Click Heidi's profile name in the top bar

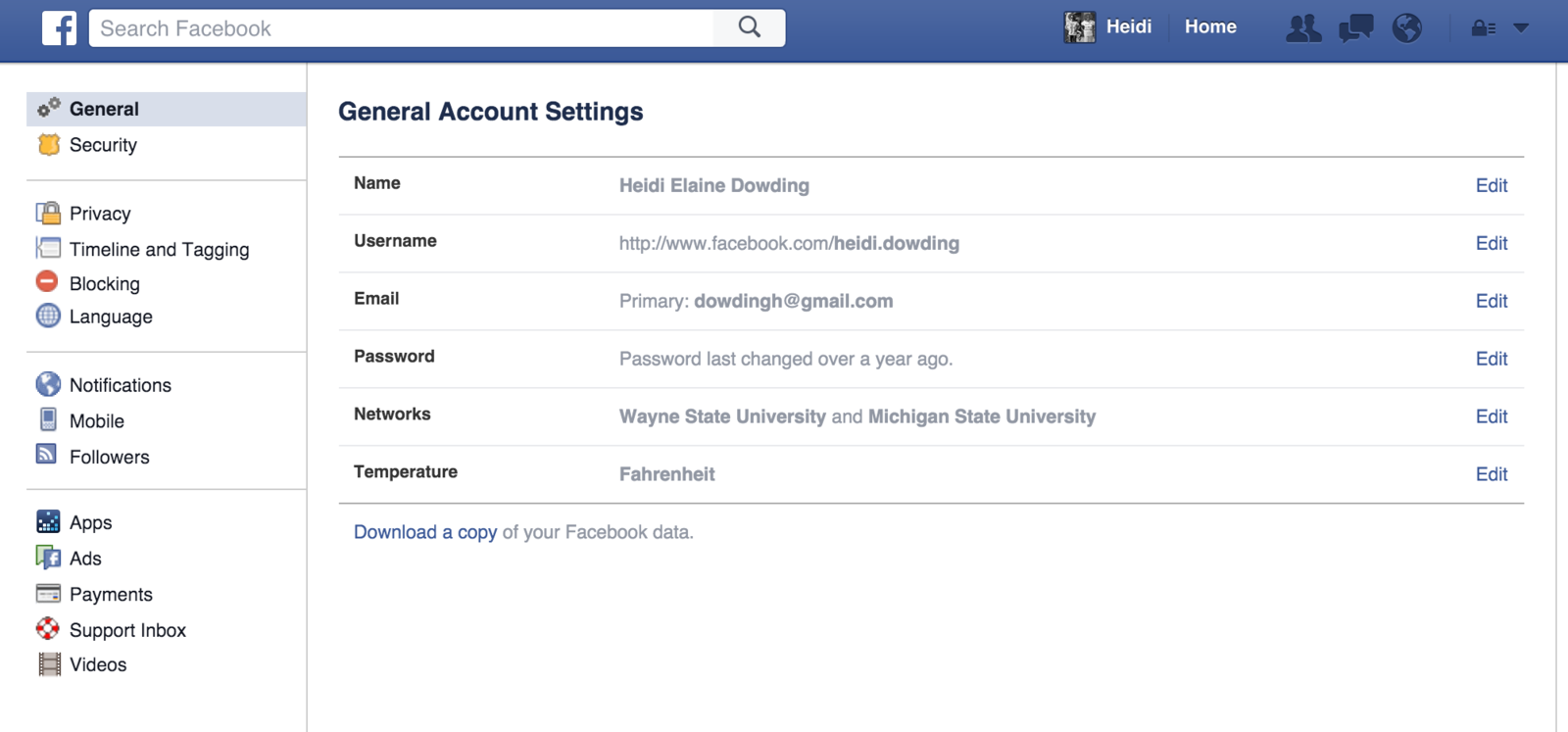click(1129, 26)
